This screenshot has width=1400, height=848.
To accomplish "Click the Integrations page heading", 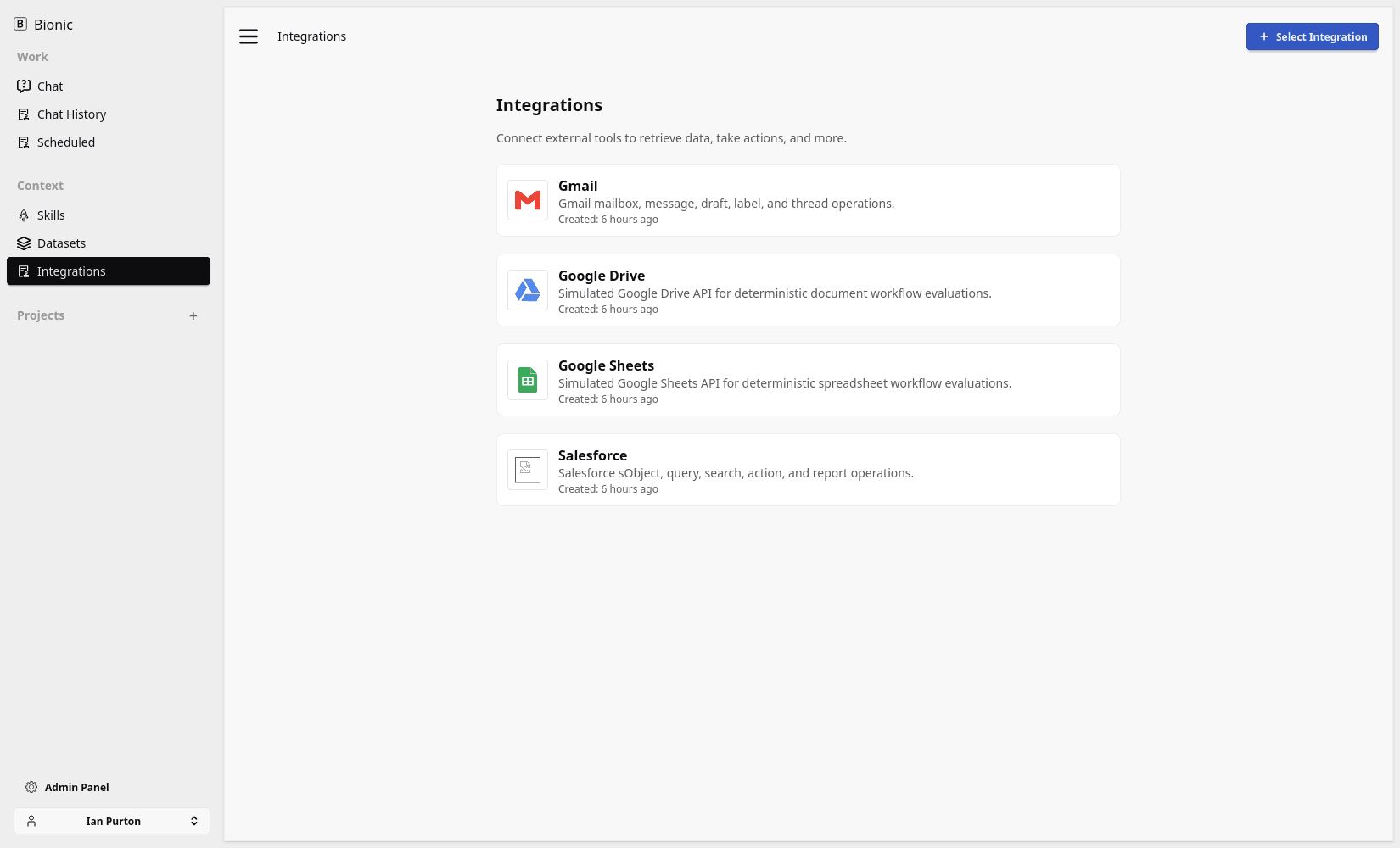I will point(549,105).
